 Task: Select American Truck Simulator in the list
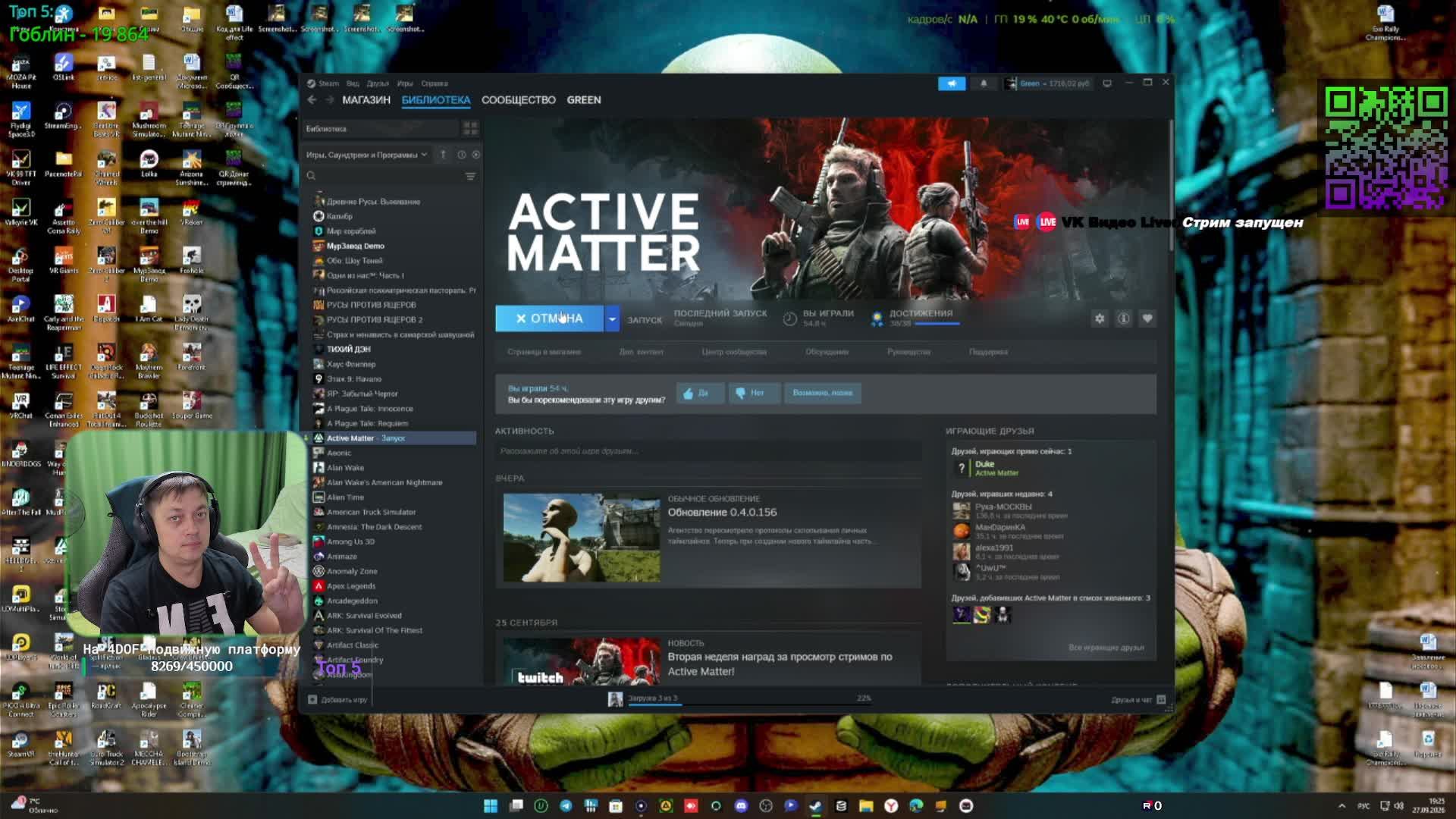pos(371,512)
